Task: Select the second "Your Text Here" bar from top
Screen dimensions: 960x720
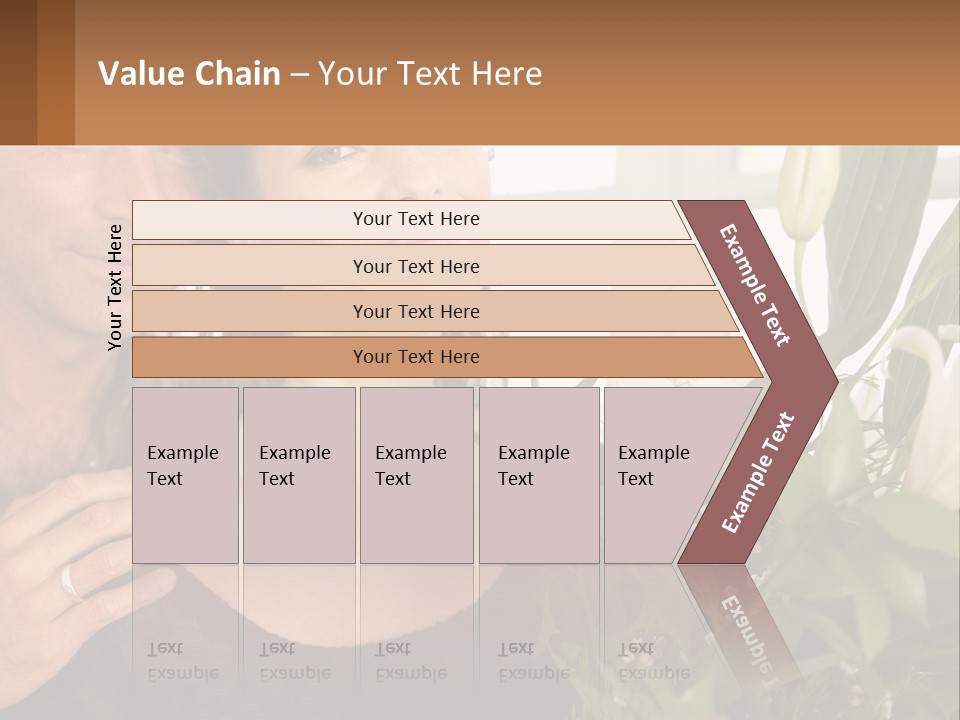Action: (x=415, y=266)
